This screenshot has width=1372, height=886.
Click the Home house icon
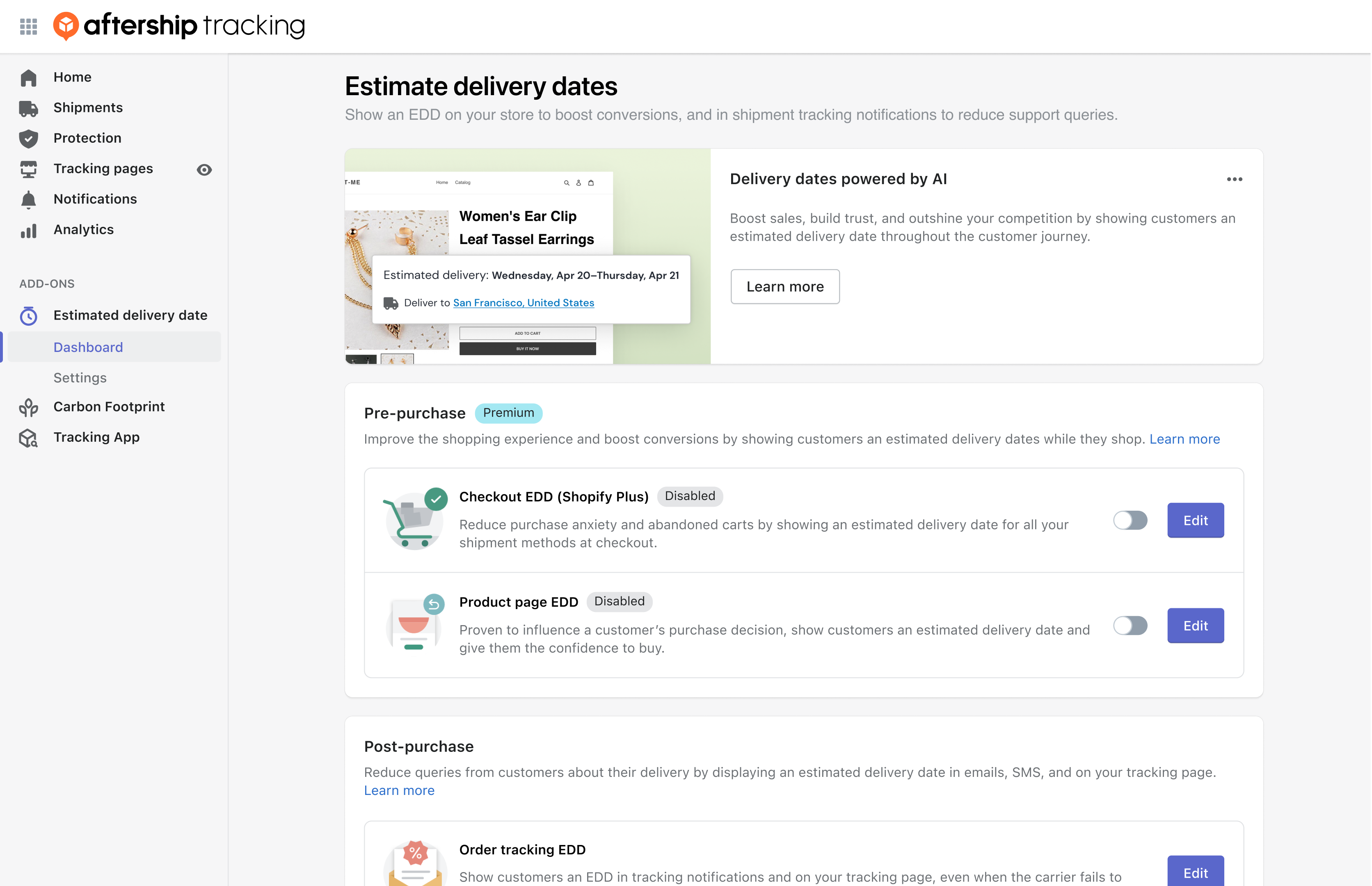tap(28, 77)
